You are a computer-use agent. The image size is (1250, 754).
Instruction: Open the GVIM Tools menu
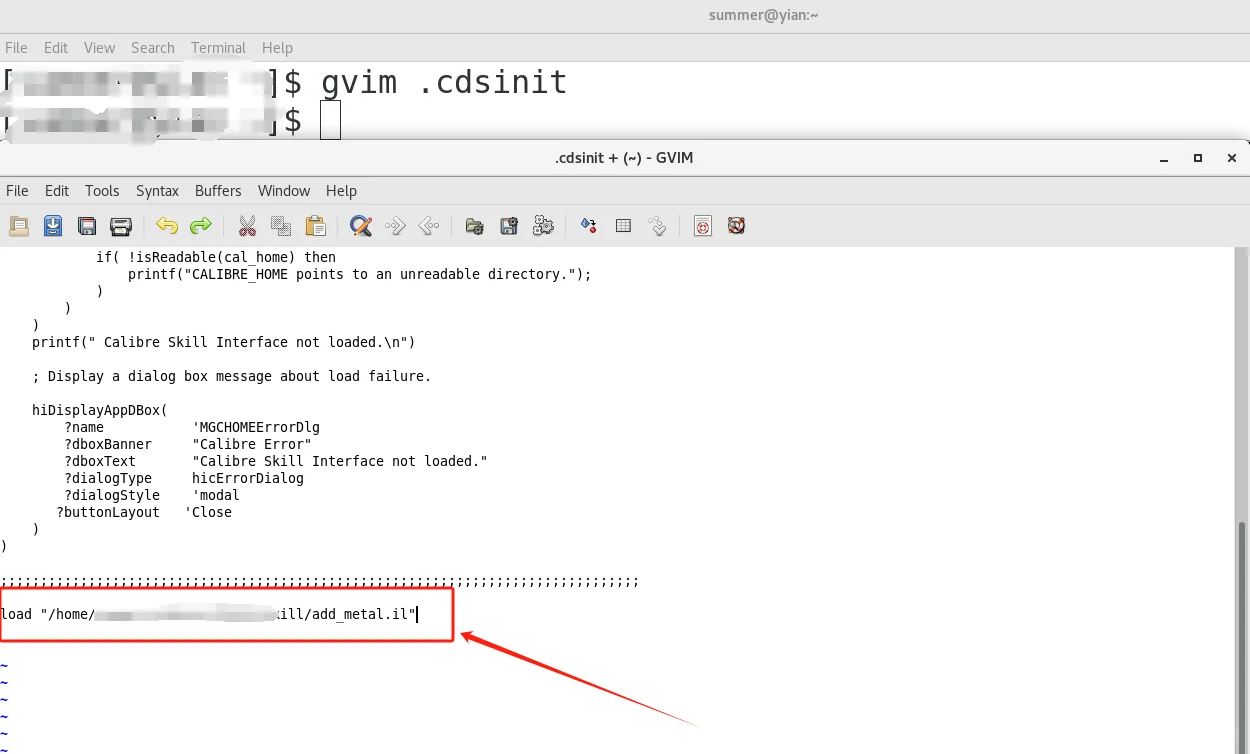[x=102, y=190]
